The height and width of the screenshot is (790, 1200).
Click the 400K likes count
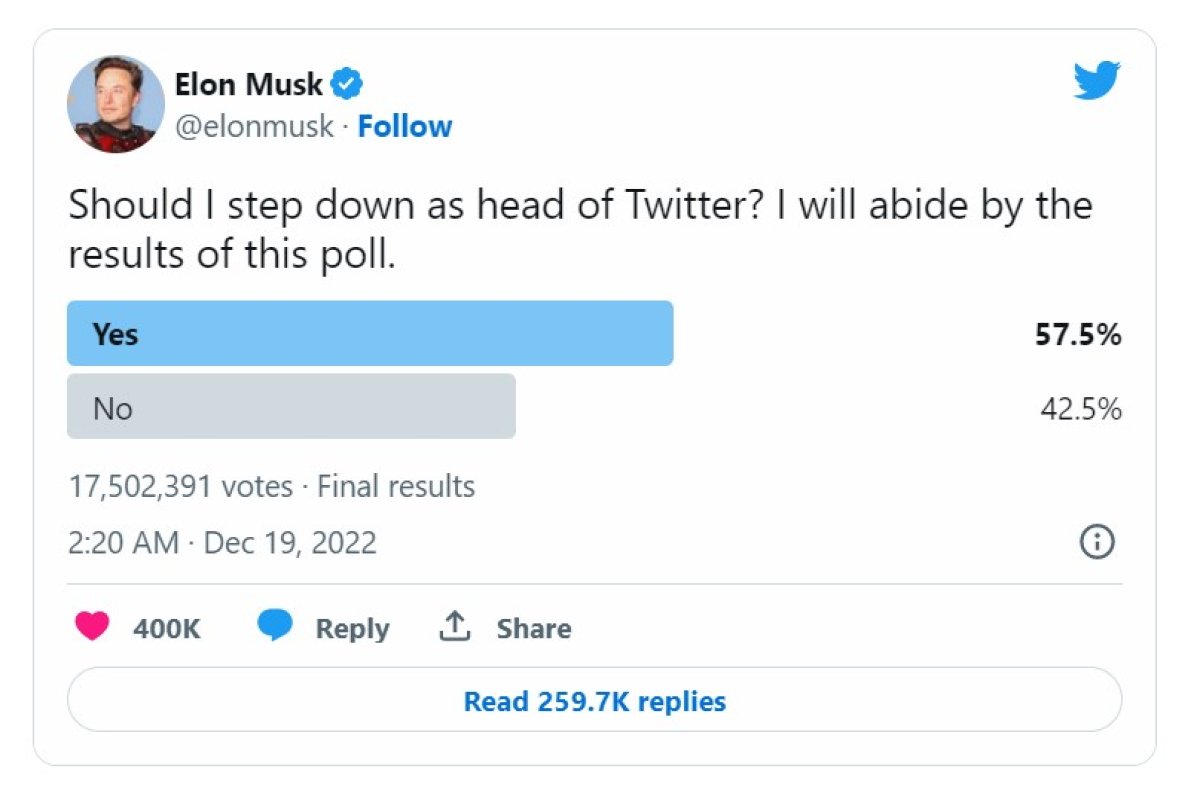(x=166, y=629)
